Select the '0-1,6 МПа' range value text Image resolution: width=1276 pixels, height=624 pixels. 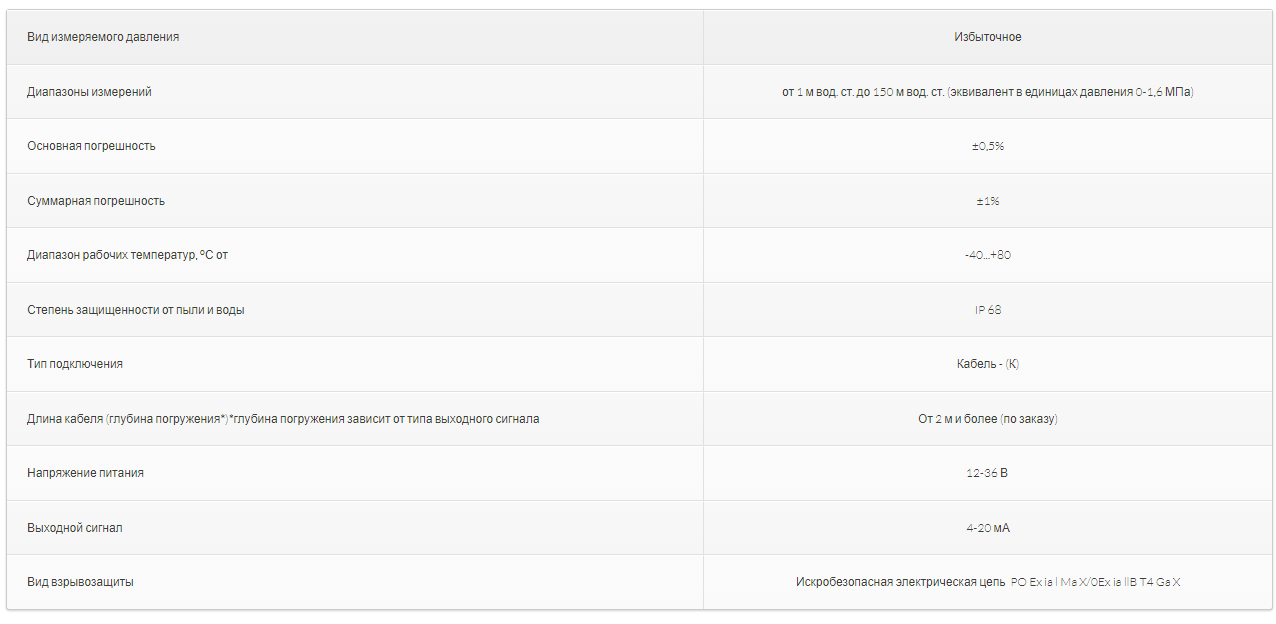pos(1163,92)
